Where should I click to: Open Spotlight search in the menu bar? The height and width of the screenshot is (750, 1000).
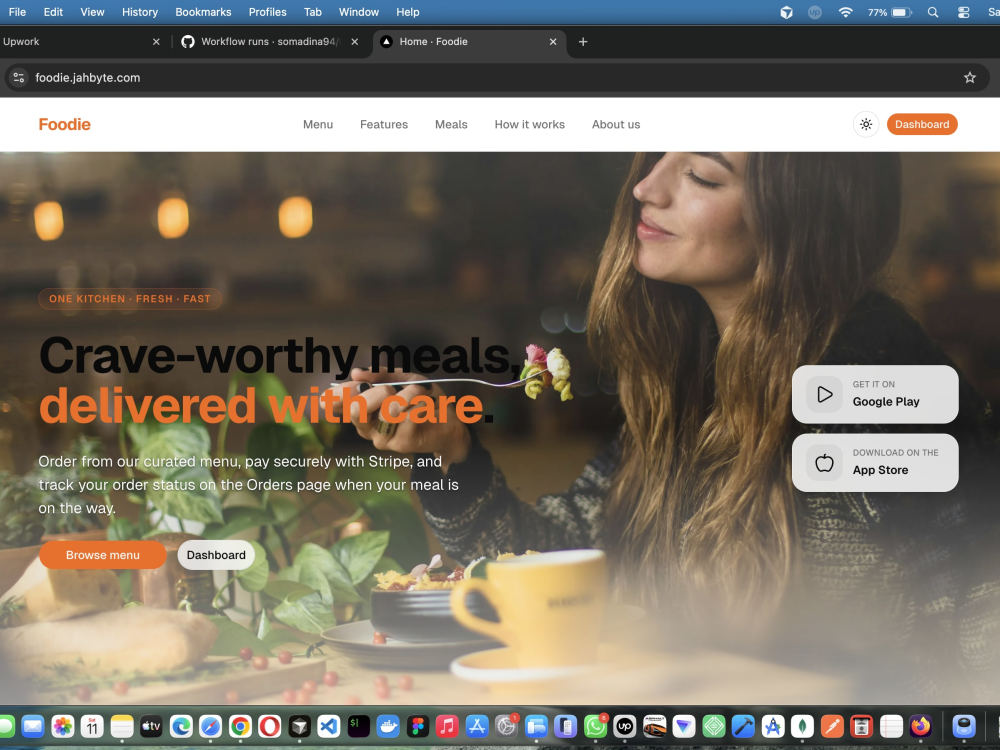click(x=932, y=12)
